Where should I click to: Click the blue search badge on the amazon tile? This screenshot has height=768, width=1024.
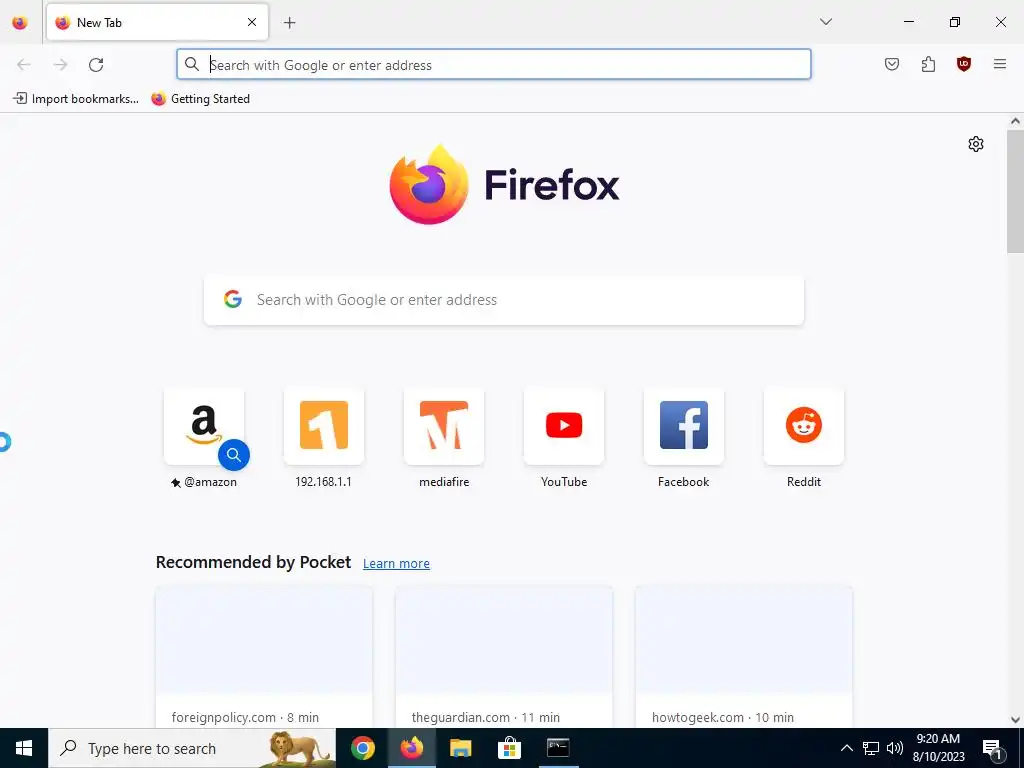point(234,455)
